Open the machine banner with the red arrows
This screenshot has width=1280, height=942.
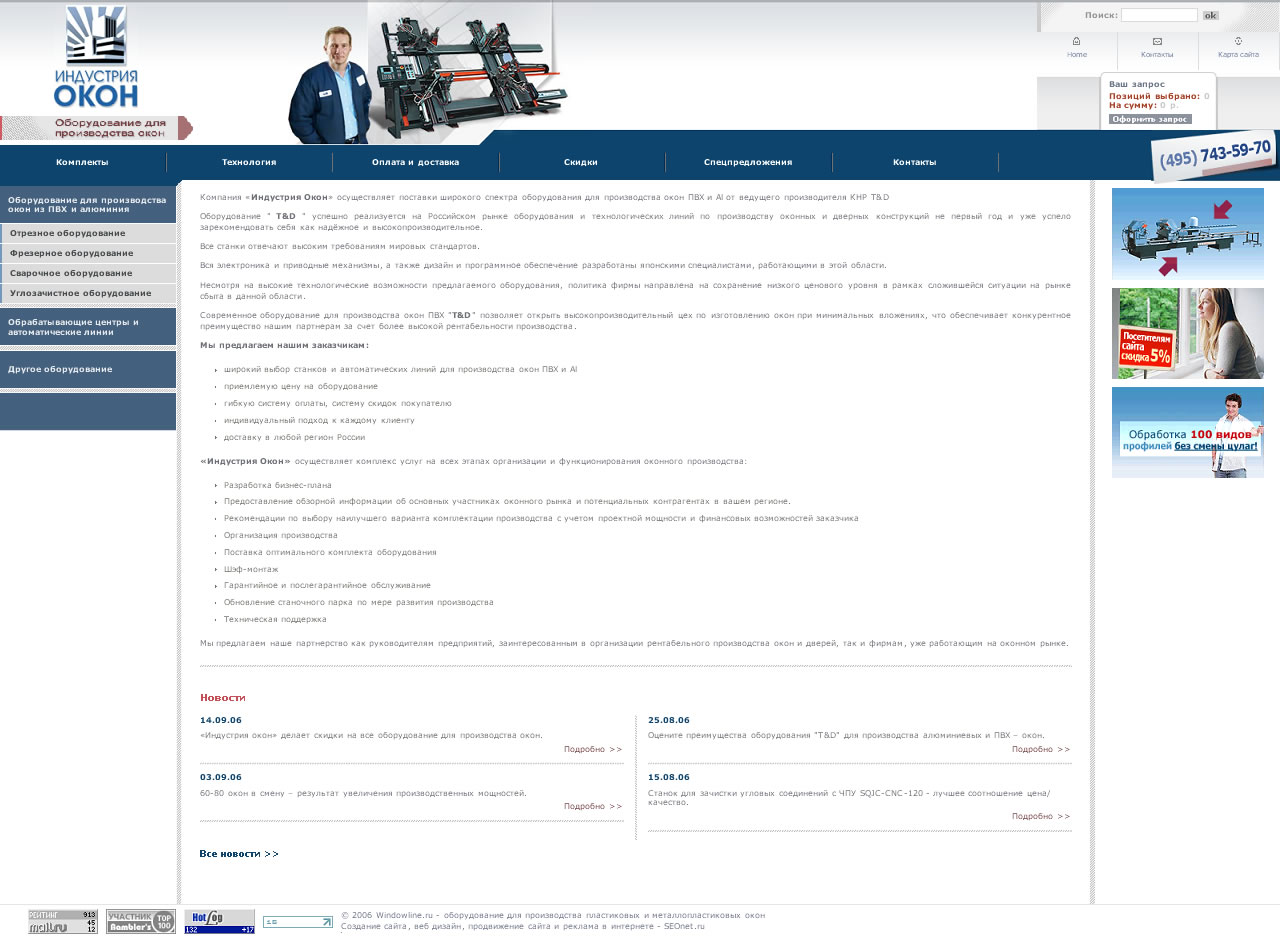(x=1188, y=234)
